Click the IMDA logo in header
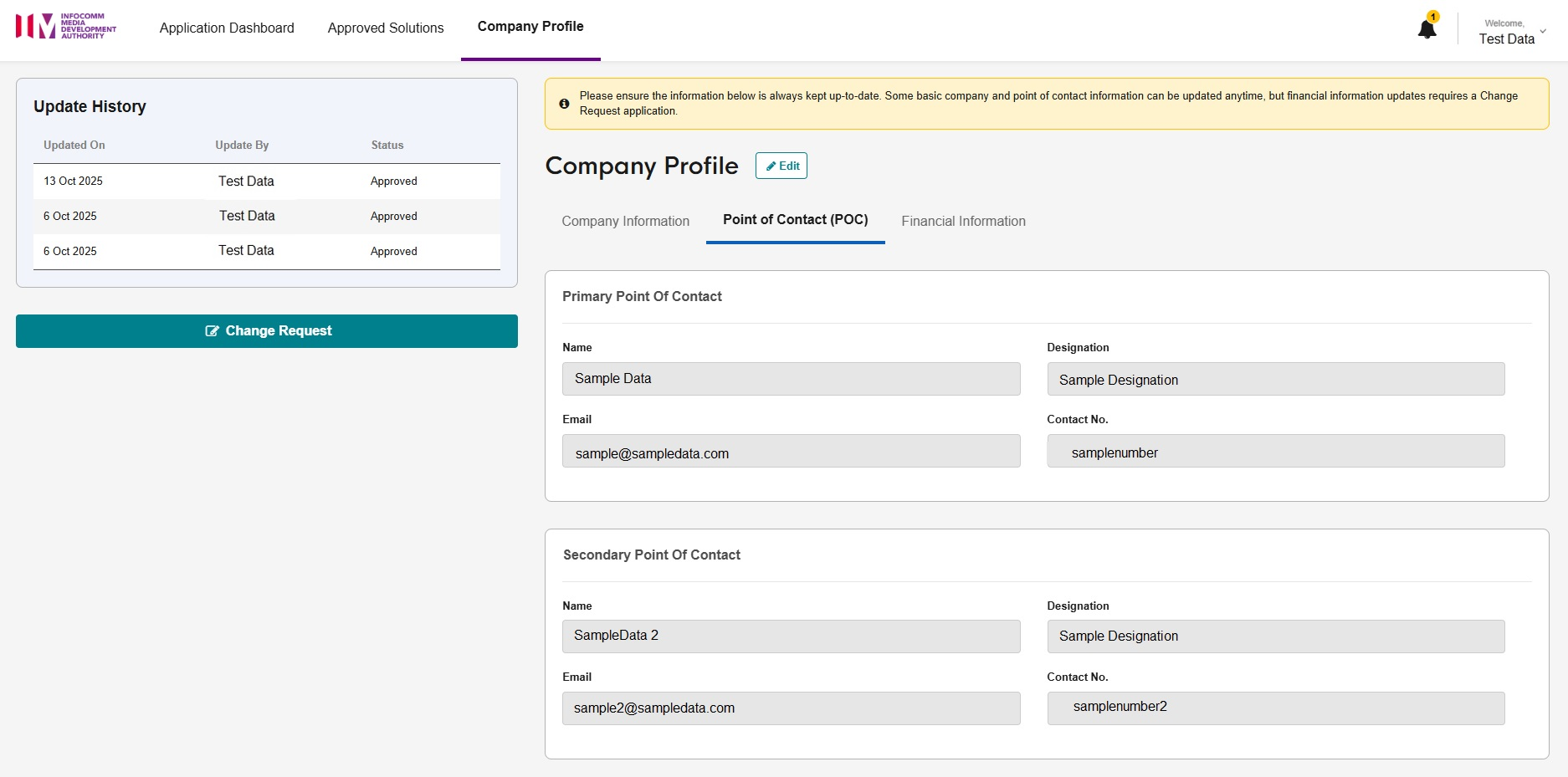 point(66,26)
